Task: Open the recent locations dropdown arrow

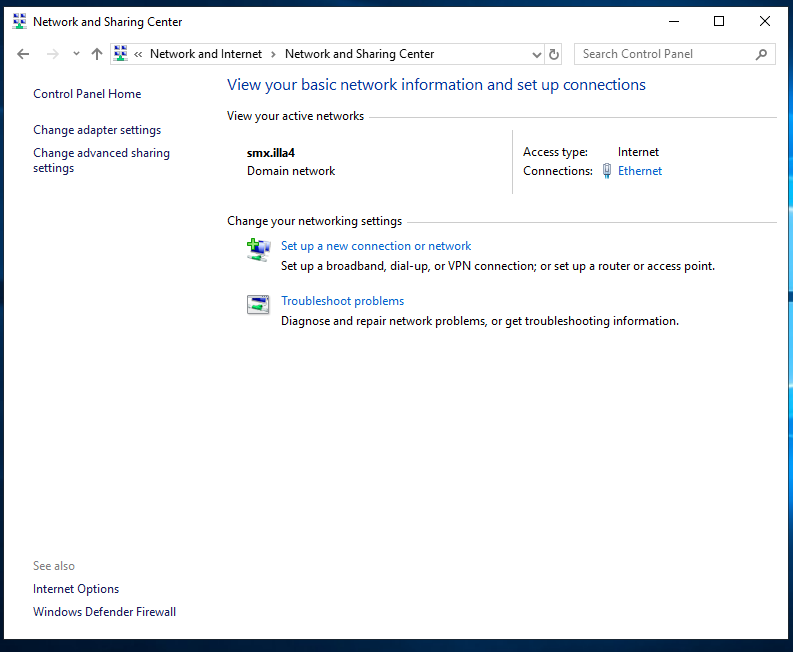Action: pos(76,54)
